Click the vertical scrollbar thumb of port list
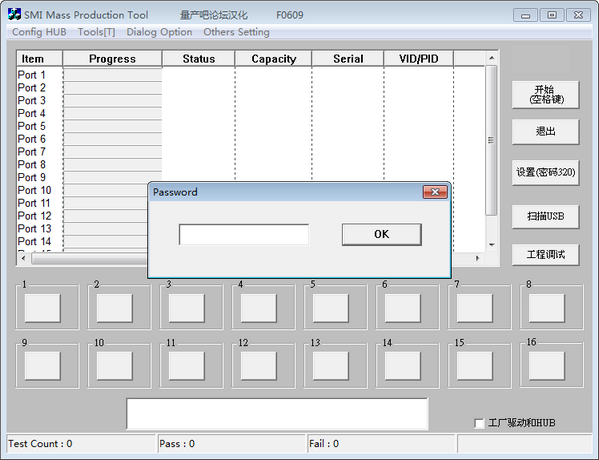 492,140
